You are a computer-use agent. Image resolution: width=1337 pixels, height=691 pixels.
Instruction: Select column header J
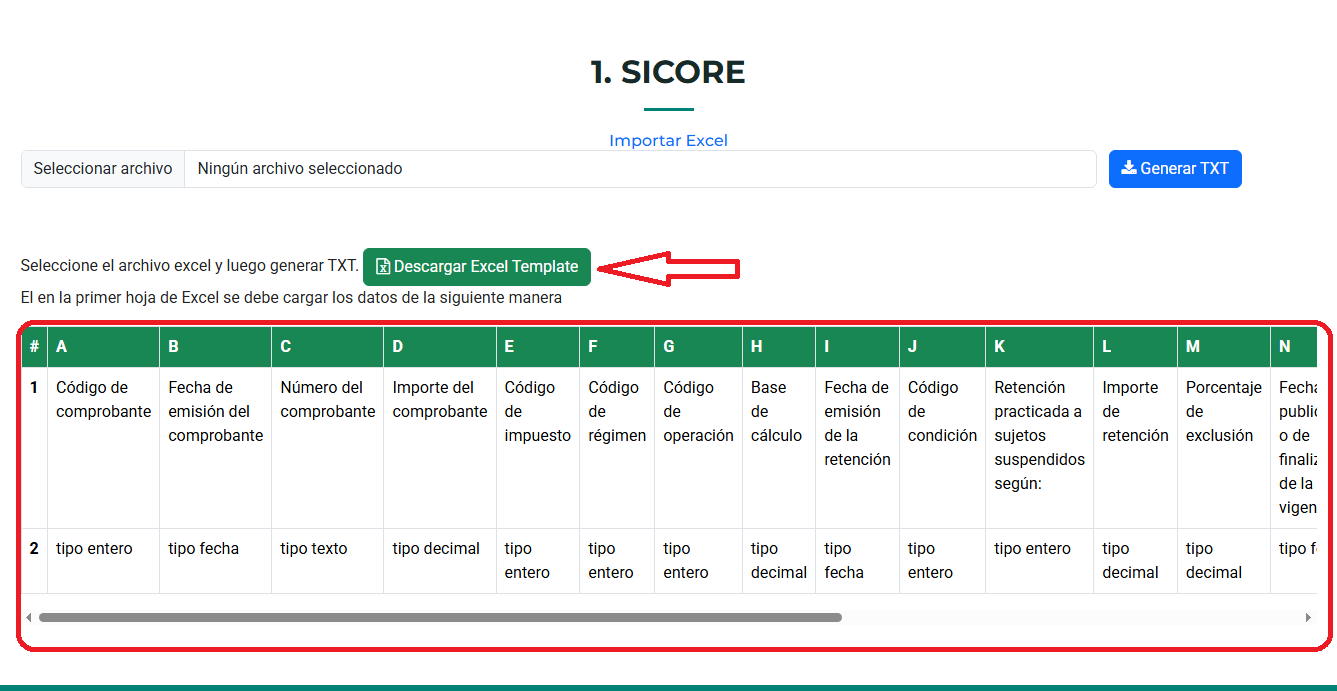942,347
